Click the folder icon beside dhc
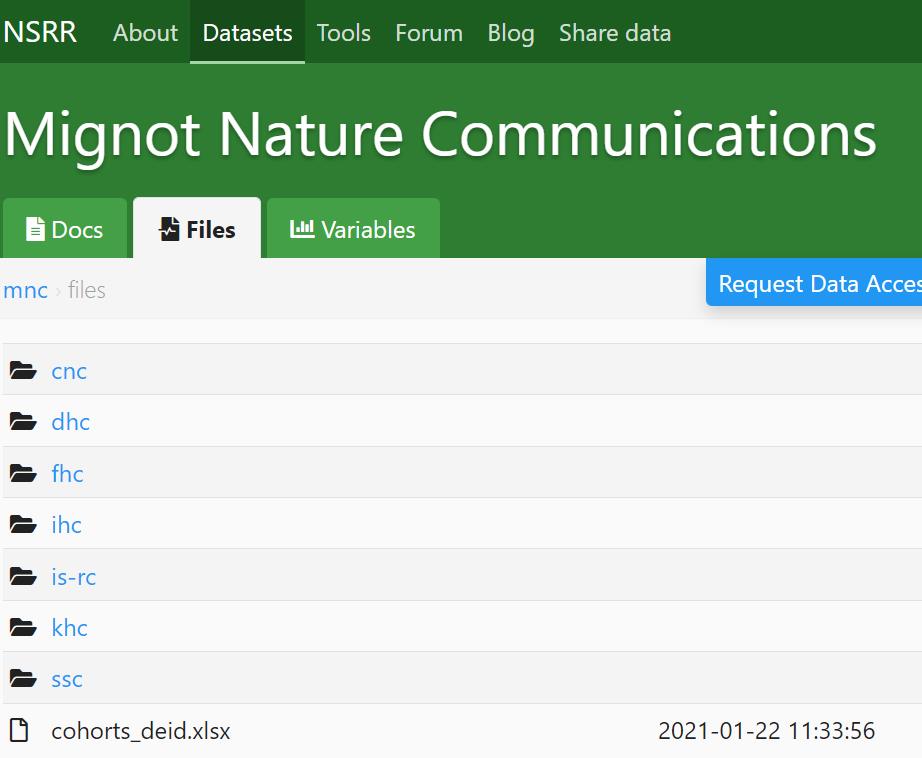The image size is (922, 758). 23,422
